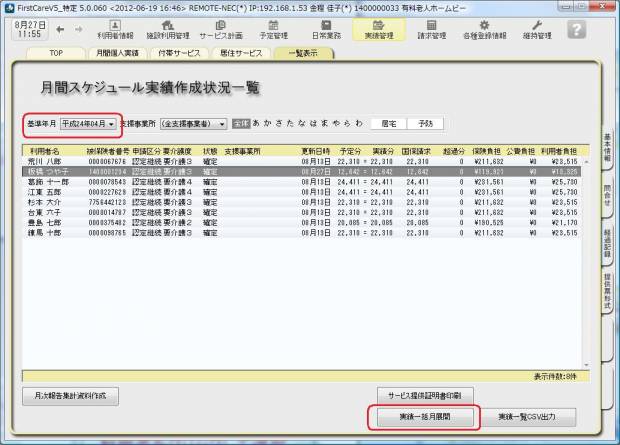Switch to the 居住サービス tab
620x445 pixels.
pos(242,51)
